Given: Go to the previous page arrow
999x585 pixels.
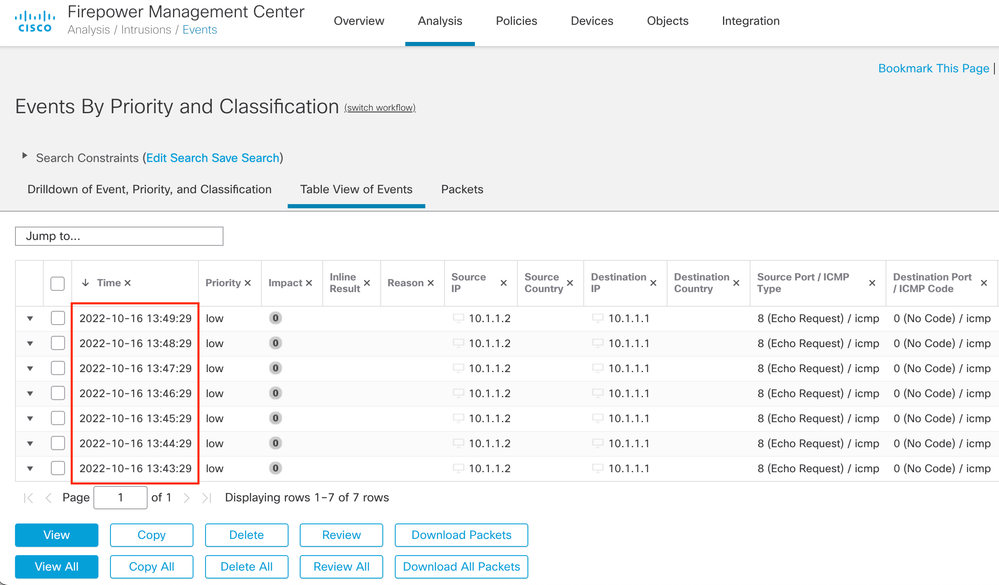Looking at the screenshot, I should (x=48, y=498).
